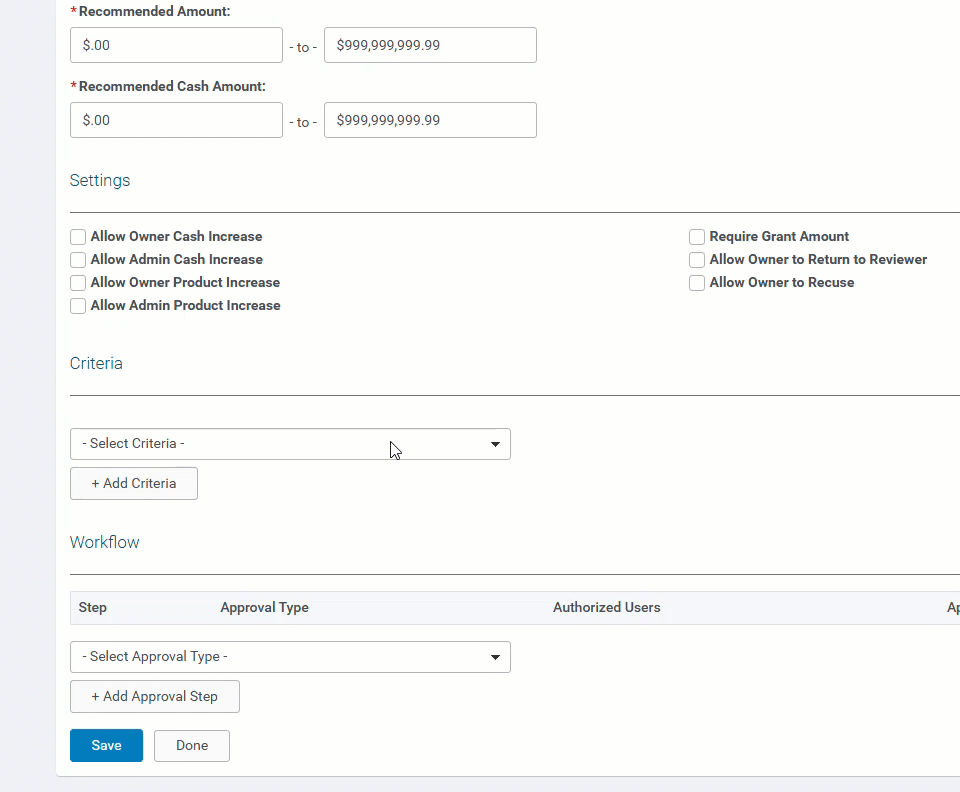Add a new approval step
Screen dimensions: 960x792
tap(155, 697)
